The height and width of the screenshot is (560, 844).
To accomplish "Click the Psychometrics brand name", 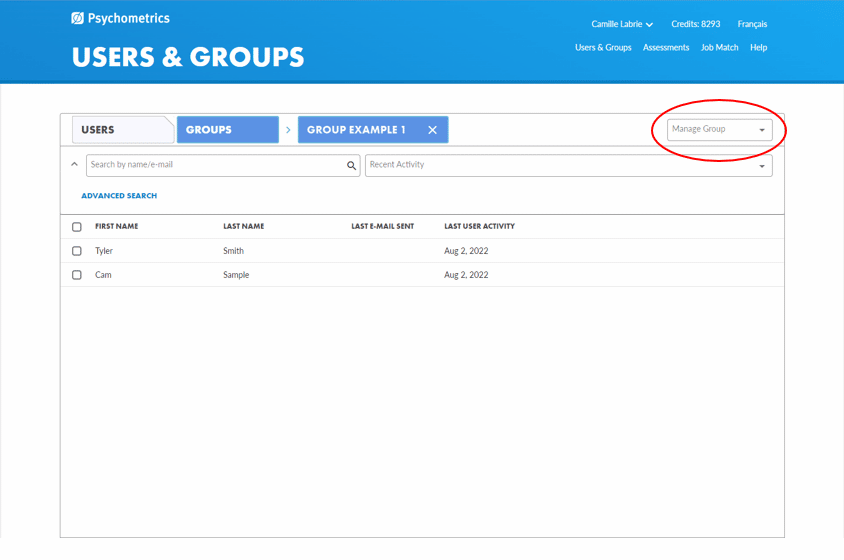I will (x=129, y=18).
